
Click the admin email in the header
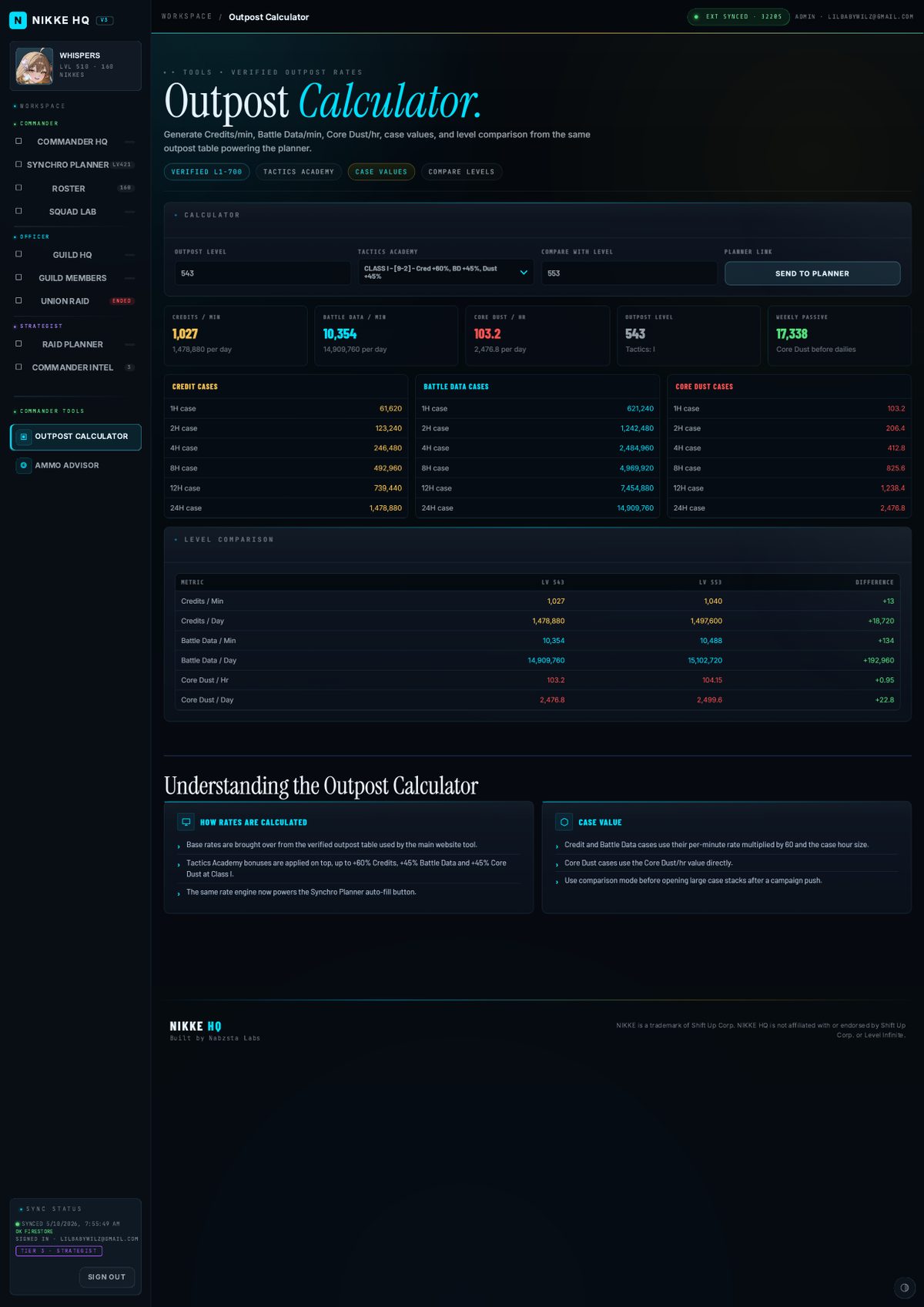[855, 17]
